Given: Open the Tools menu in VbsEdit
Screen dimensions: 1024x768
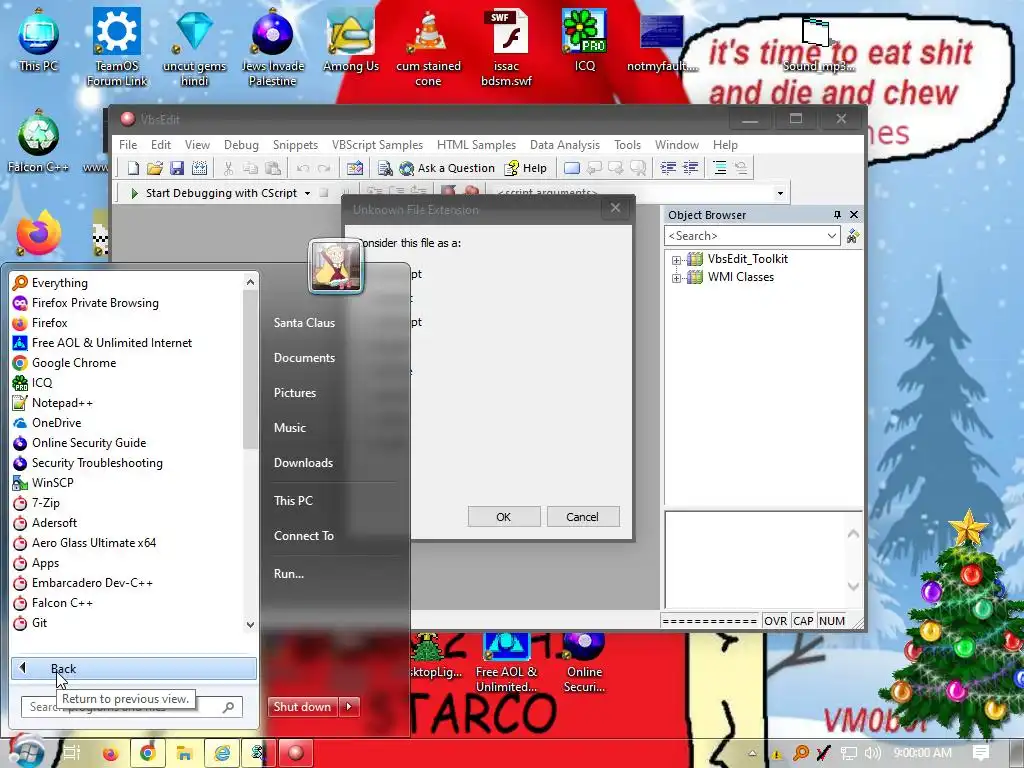Looking at the screenshot, I should coord(627,145).
